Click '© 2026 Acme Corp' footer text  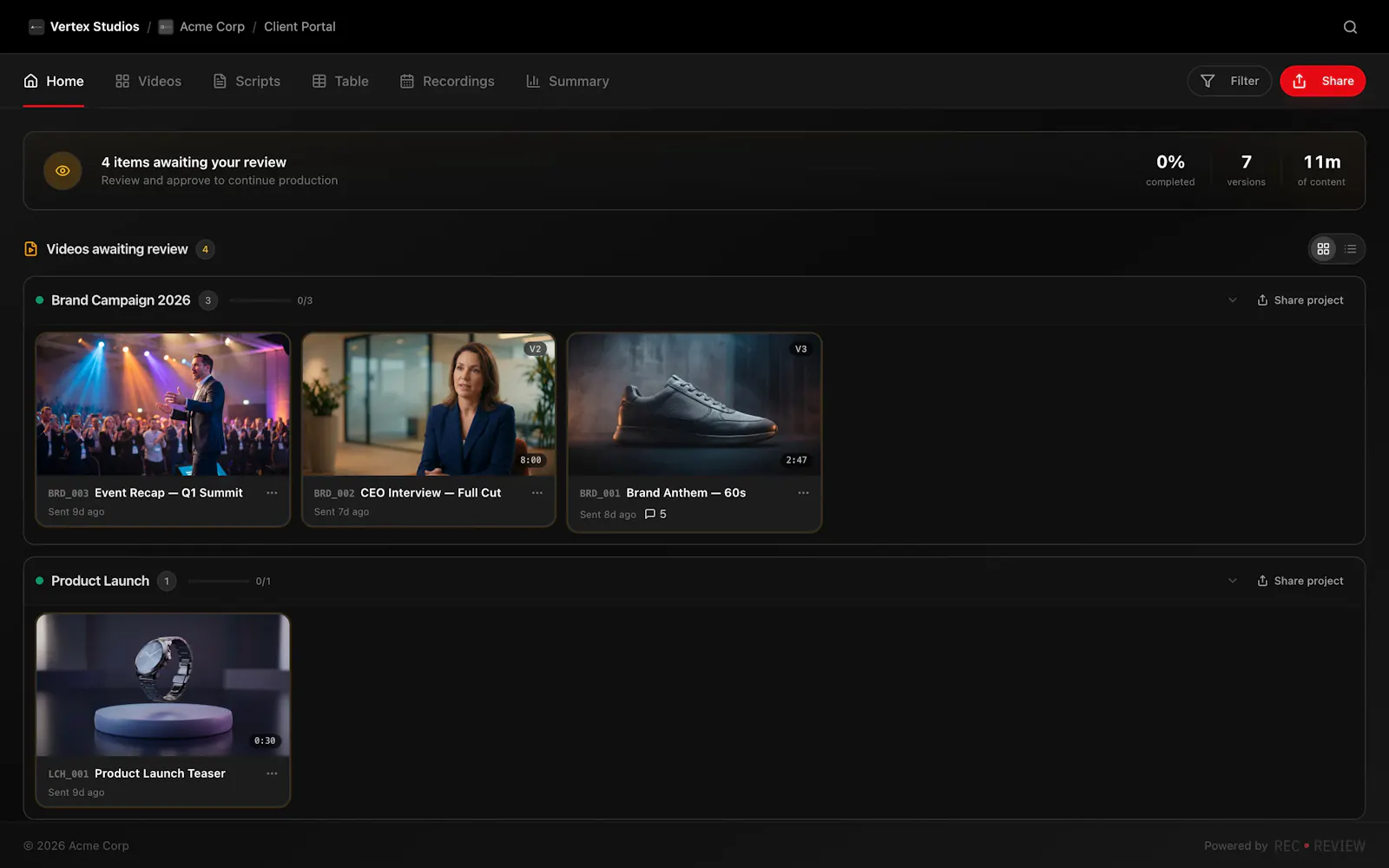76,845
